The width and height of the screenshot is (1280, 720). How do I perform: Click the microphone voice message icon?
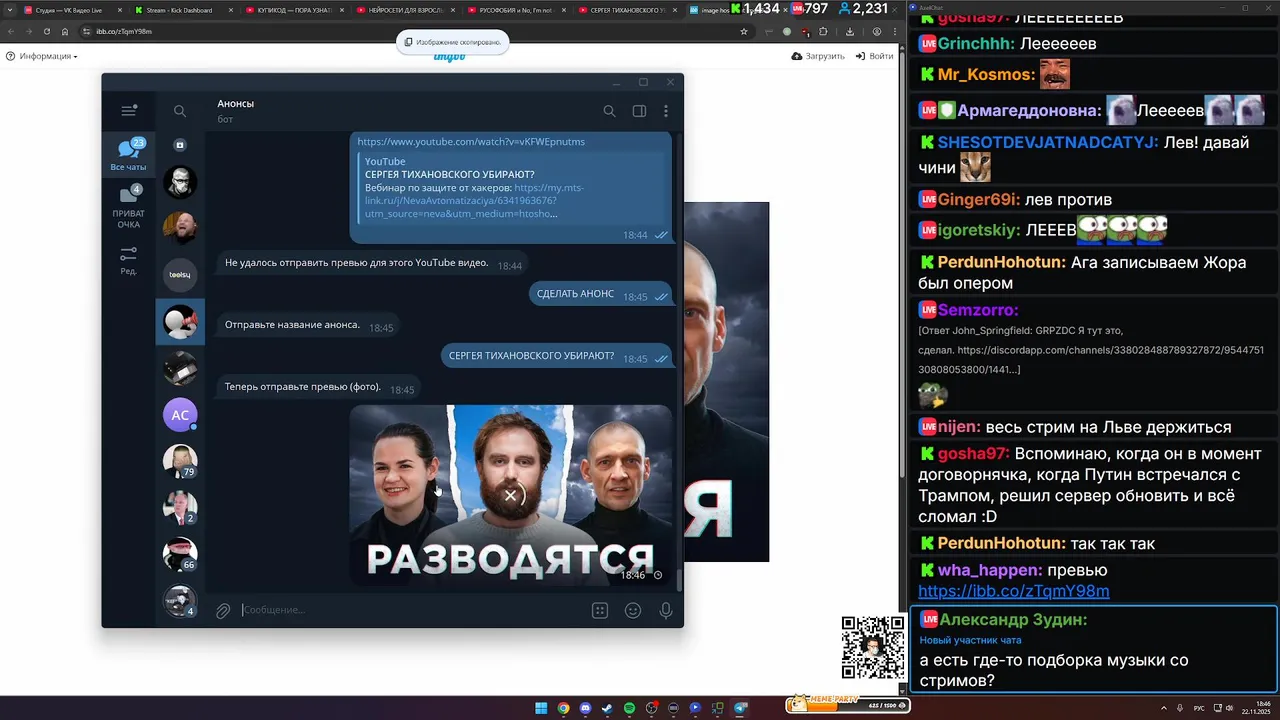(x=666, y=610)
